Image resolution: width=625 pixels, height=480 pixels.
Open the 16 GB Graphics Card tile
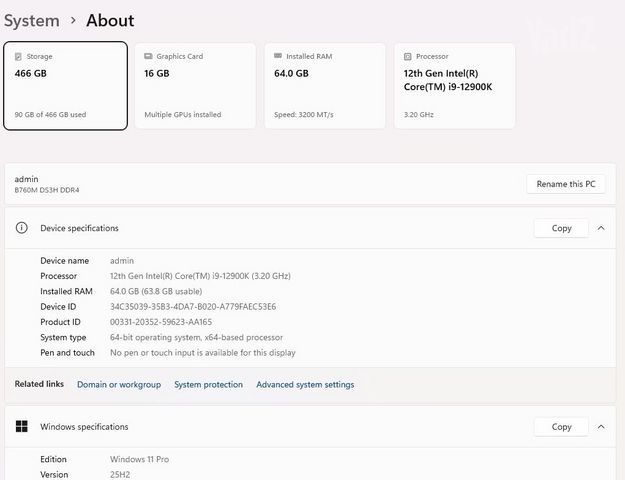195,86
